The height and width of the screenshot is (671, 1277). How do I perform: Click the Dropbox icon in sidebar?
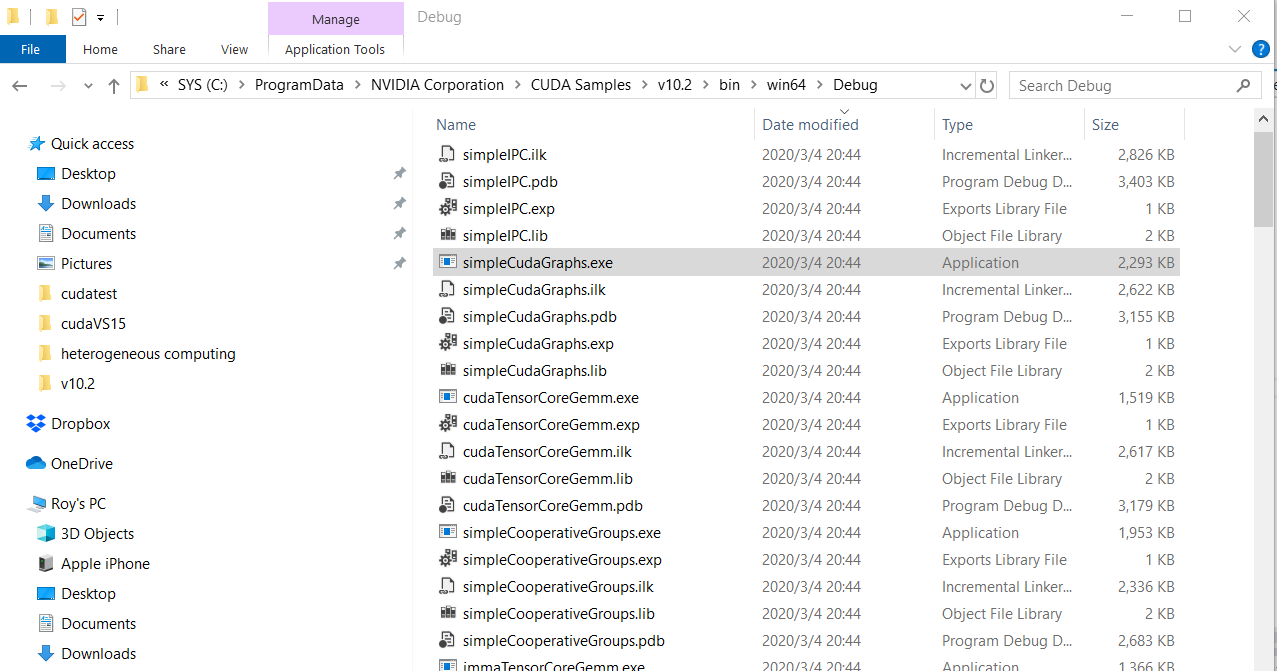[36, 424]
